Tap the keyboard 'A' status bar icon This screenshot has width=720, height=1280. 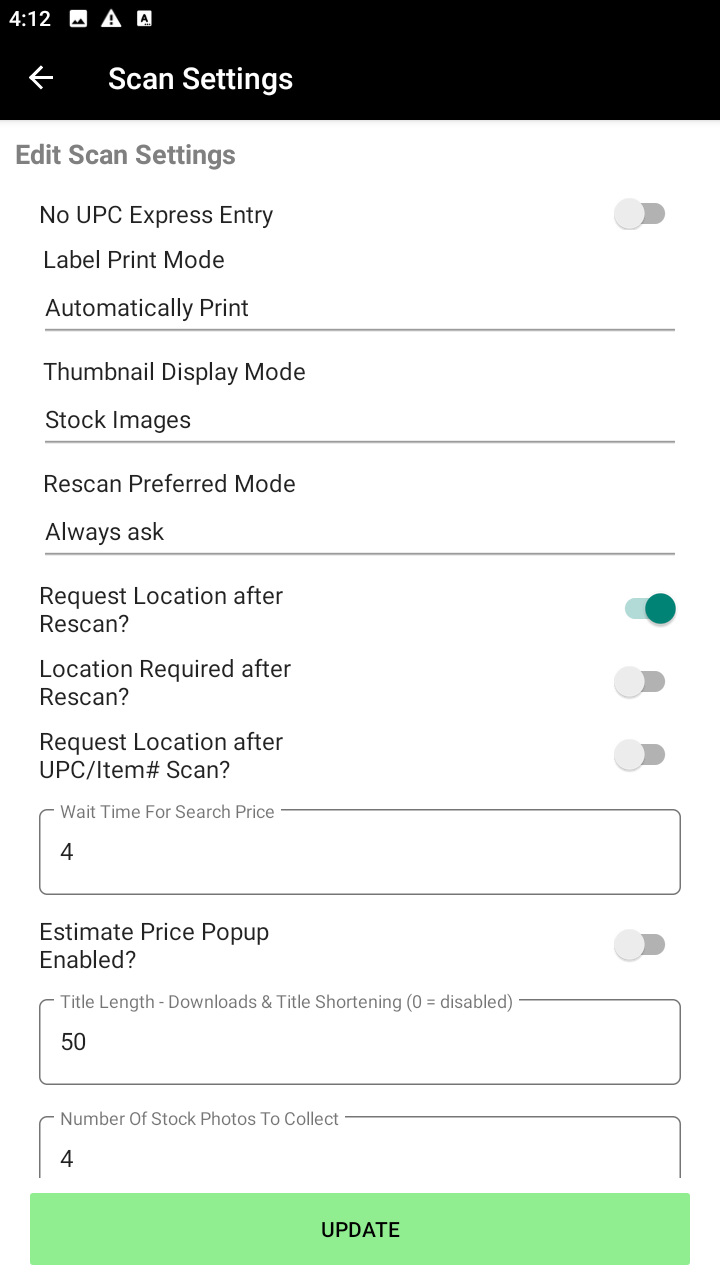144,19
